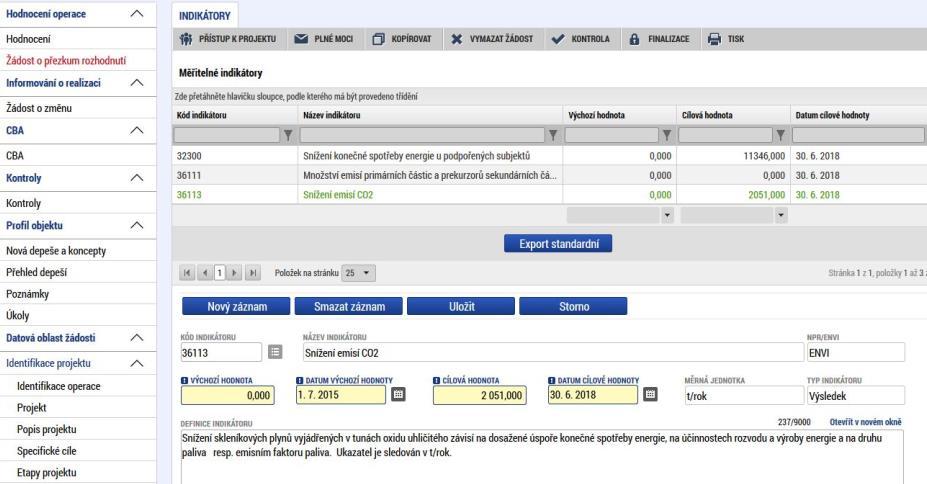Click Nový záznam button
This screenshot has width=927, height=484.
point(236,306)
